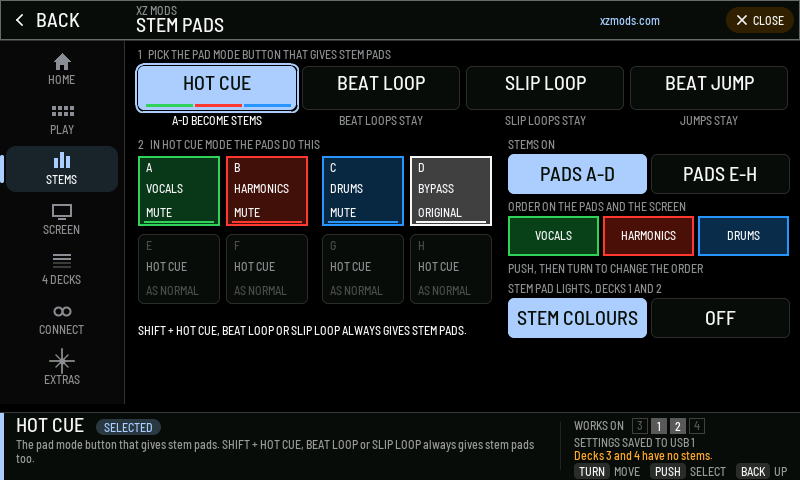Click the PUSH hint key
The width and height of the screenshot is (800, 480).
(x=667, y=472)
